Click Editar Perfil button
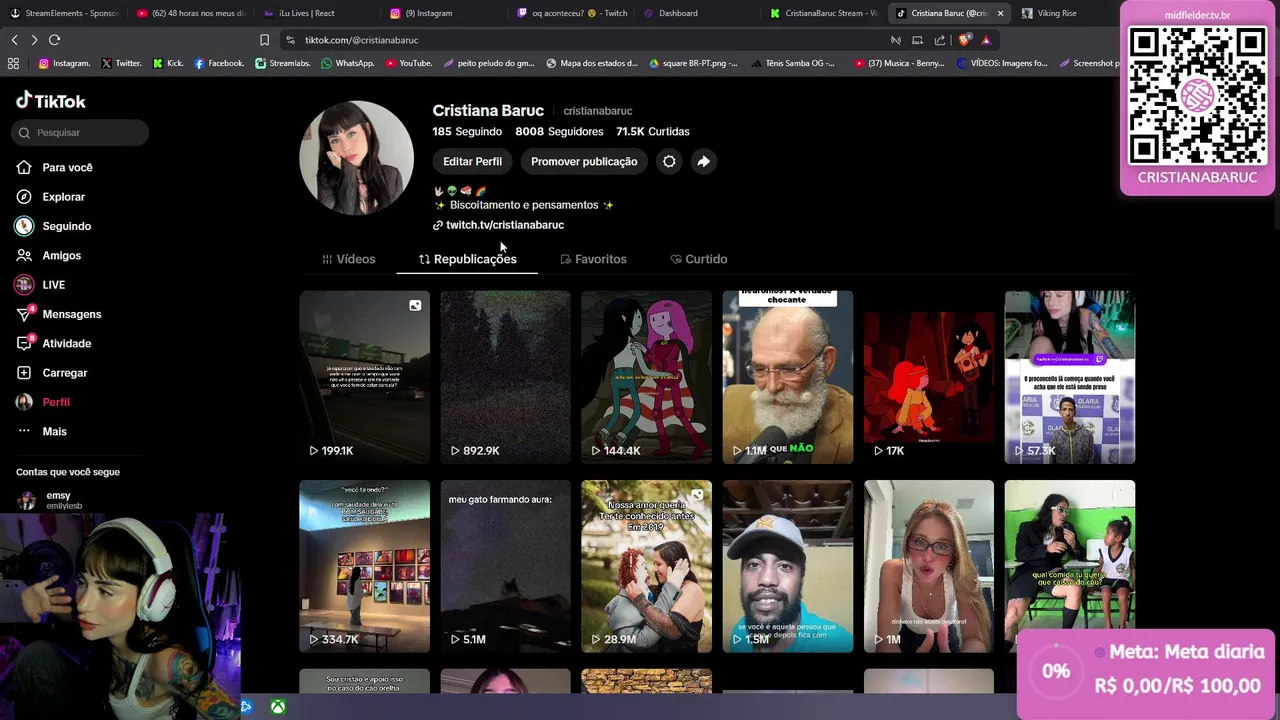Screen dimensions: 1280x720 click(472, 161)
